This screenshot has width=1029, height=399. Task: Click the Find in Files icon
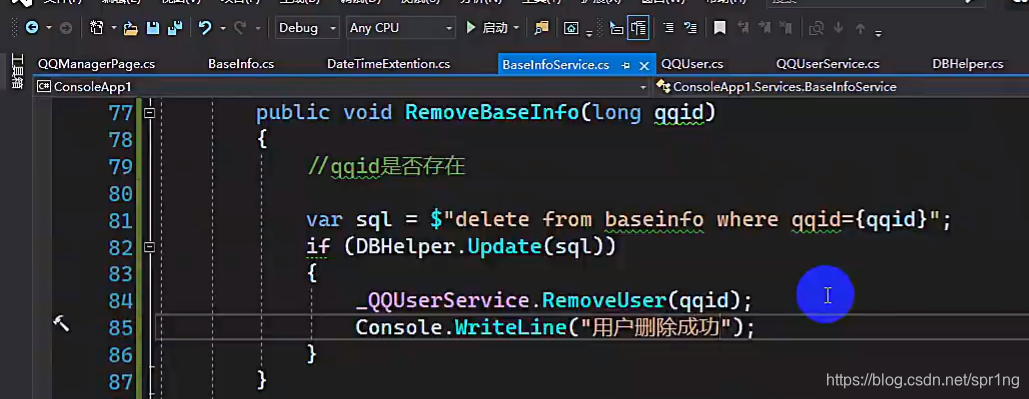pos(541,28)
